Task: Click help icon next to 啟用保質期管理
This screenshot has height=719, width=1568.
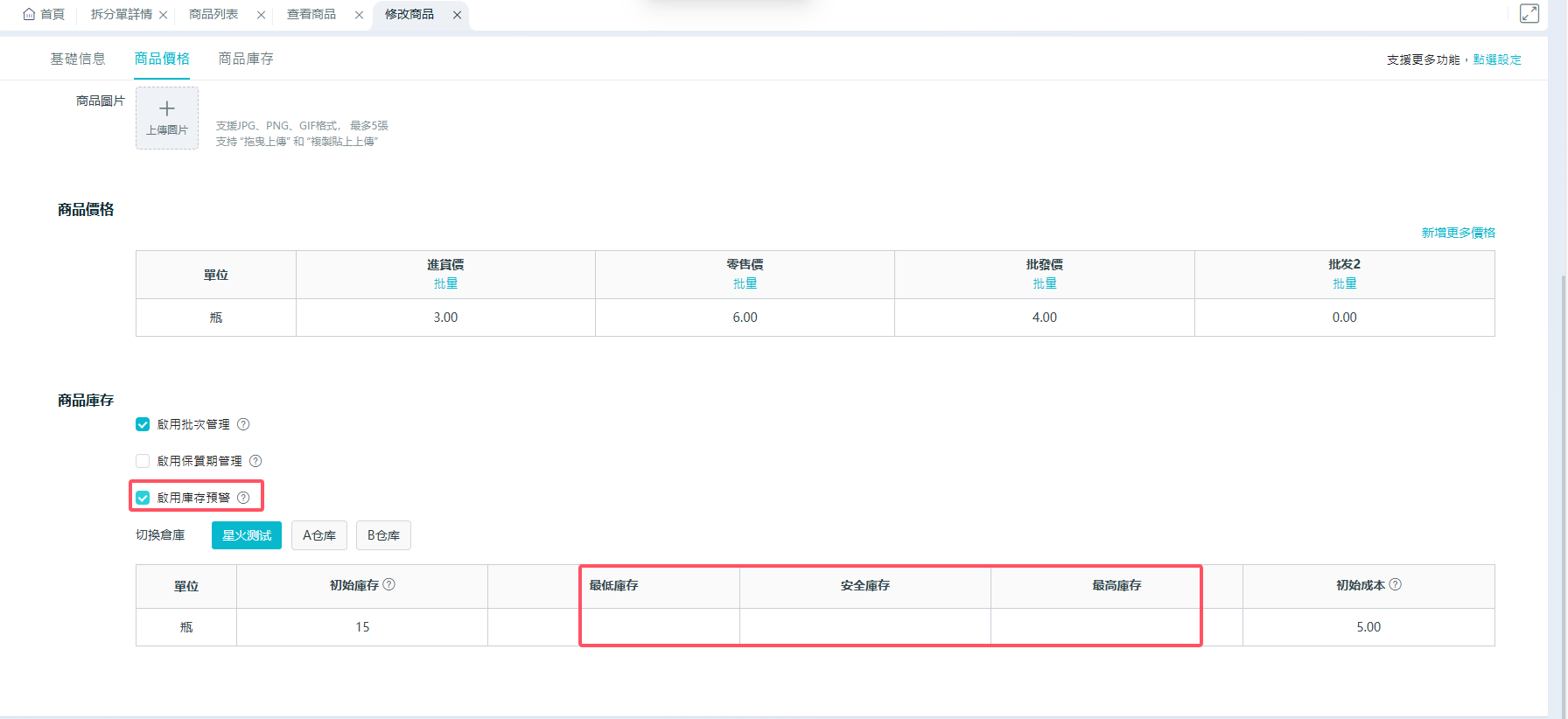Action: (x=255, y=461)
